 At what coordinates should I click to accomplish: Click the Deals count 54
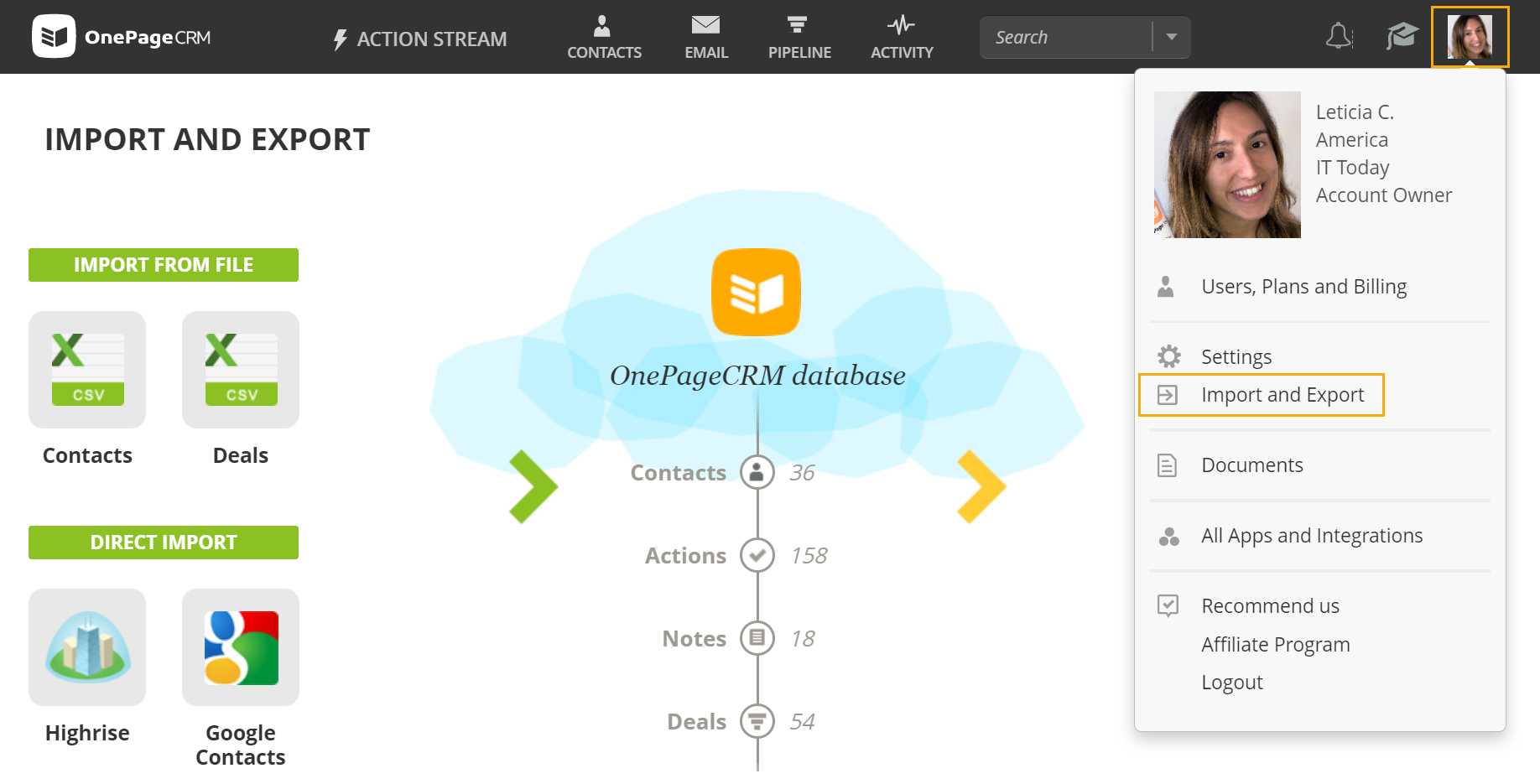coord(803,722)
